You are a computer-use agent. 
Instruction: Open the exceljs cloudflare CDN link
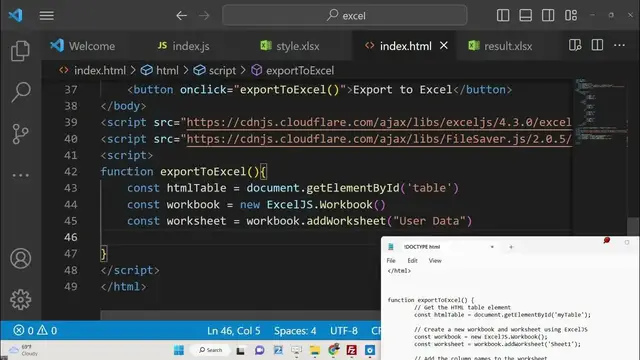(379, 122)
